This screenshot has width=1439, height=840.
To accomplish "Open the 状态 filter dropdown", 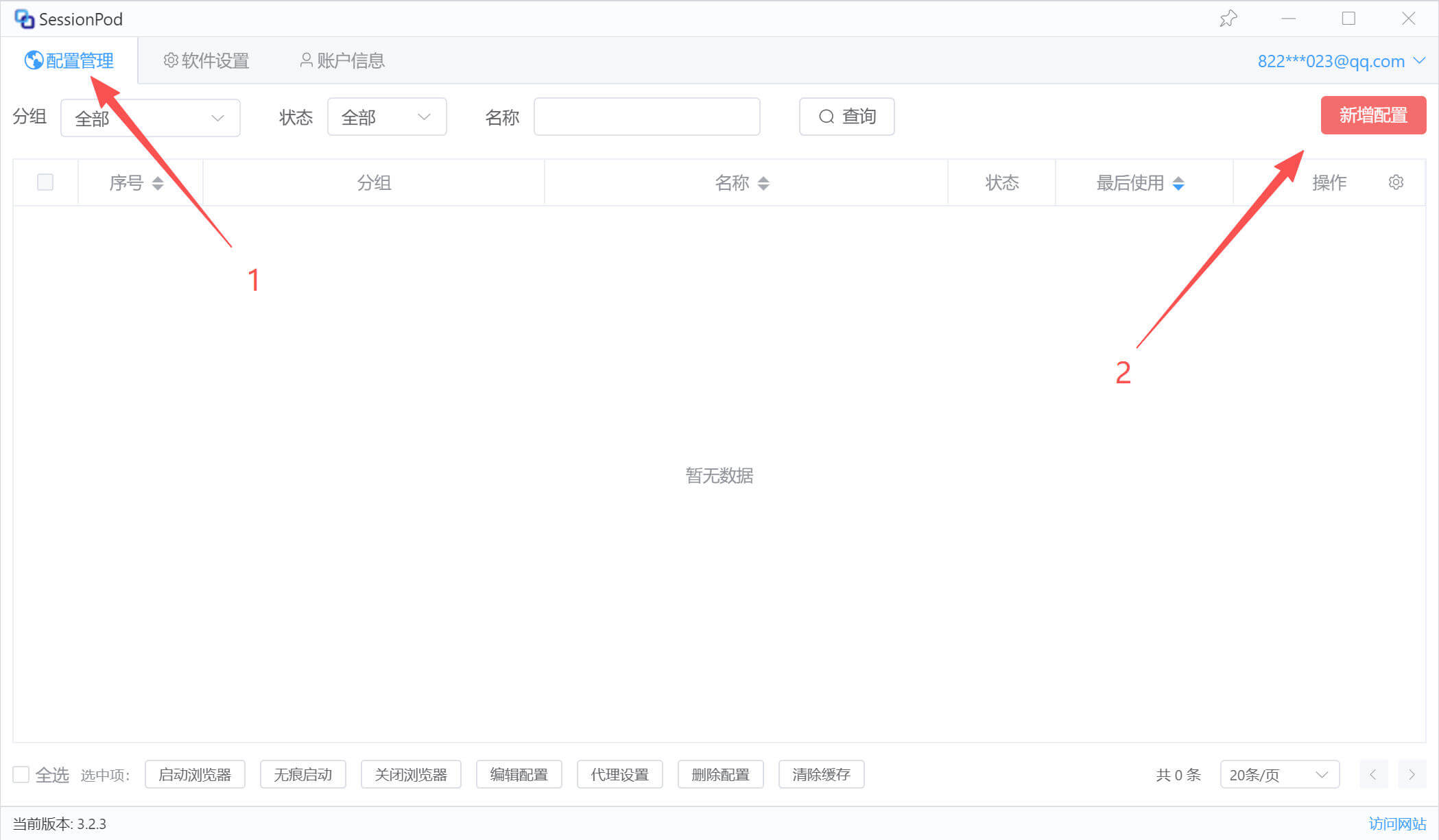I will tap(387, 117).
